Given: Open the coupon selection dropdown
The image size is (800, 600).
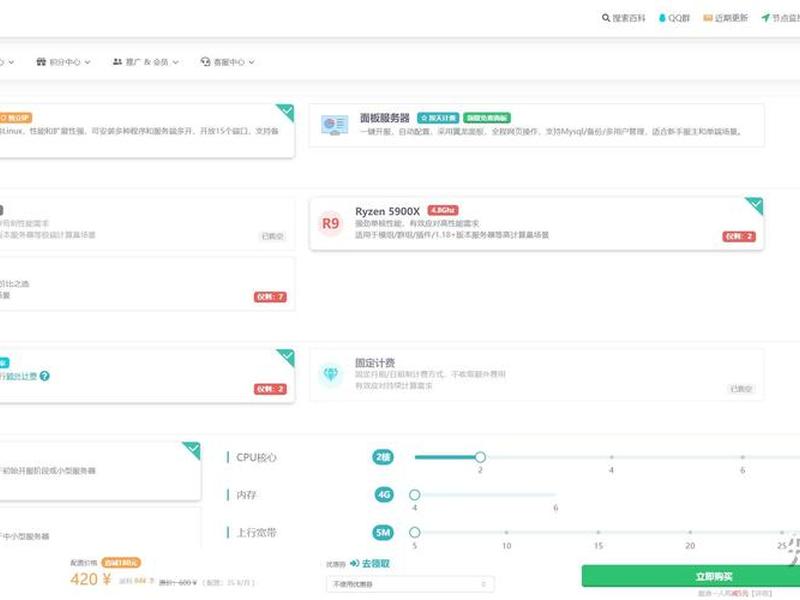Looking at the screenshot, I should click(x=410, y=584).
